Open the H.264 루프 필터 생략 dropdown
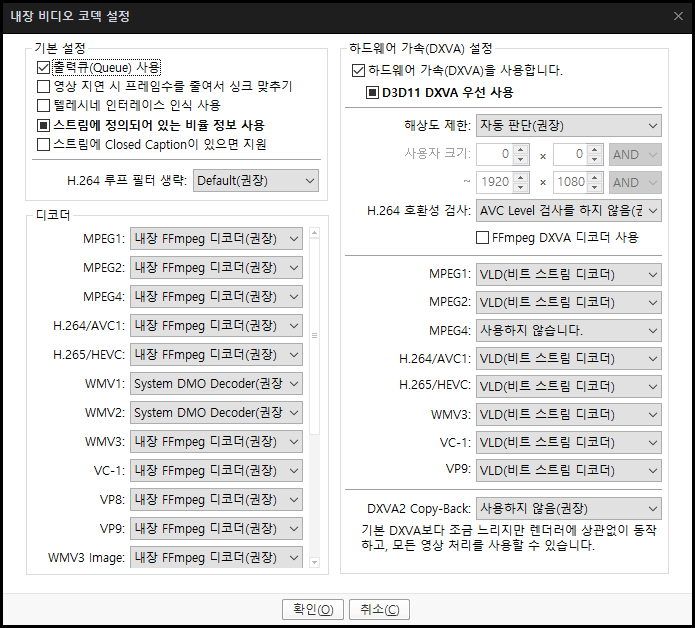 point(256,181)
